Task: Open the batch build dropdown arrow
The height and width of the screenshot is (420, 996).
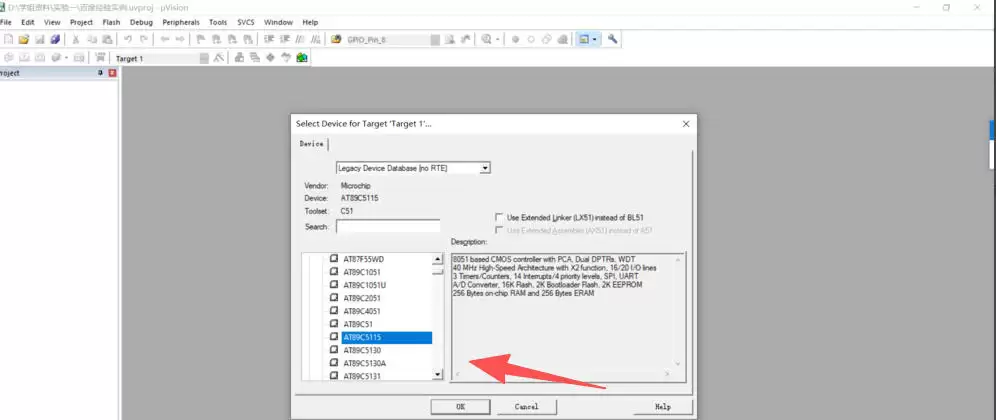Action: (66, 58)
